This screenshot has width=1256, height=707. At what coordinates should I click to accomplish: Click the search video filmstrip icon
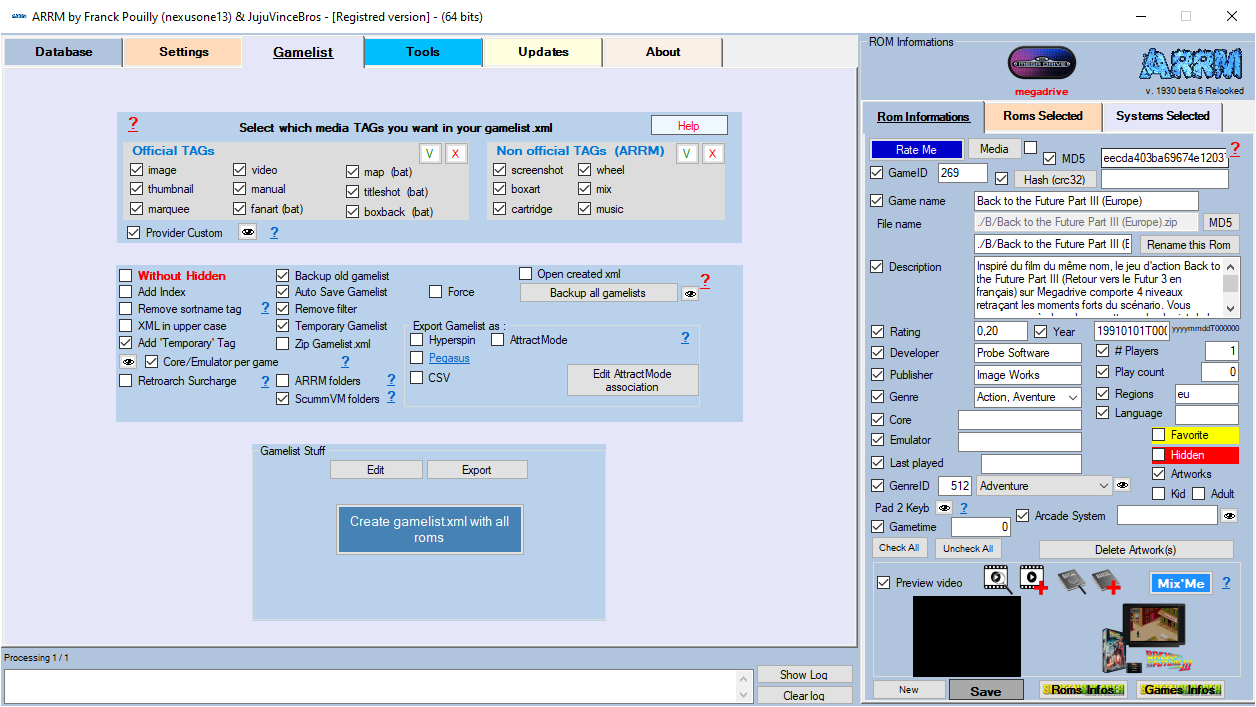coord(997,579)
